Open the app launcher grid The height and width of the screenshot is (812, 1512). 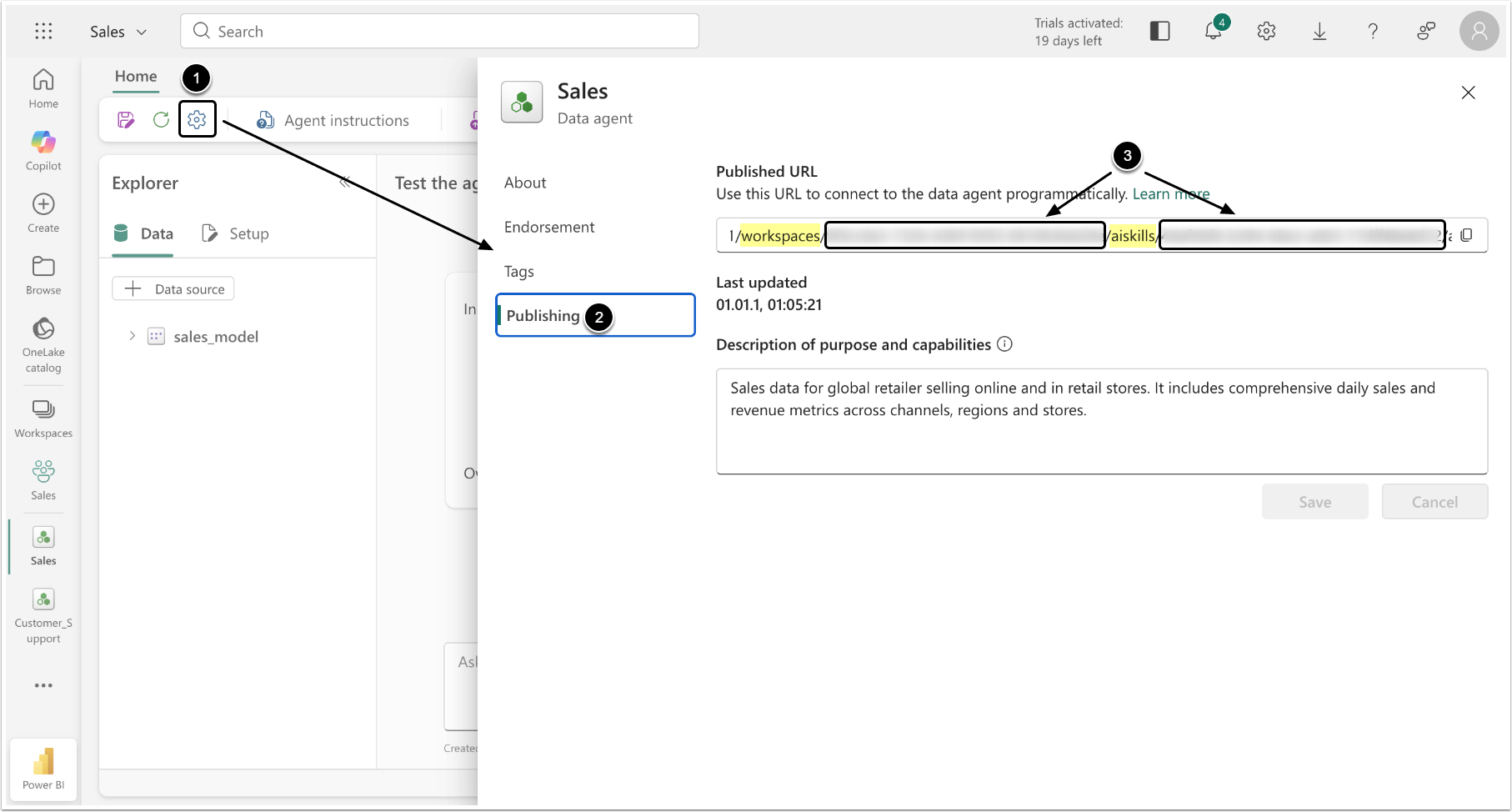[x=43, y=32]
